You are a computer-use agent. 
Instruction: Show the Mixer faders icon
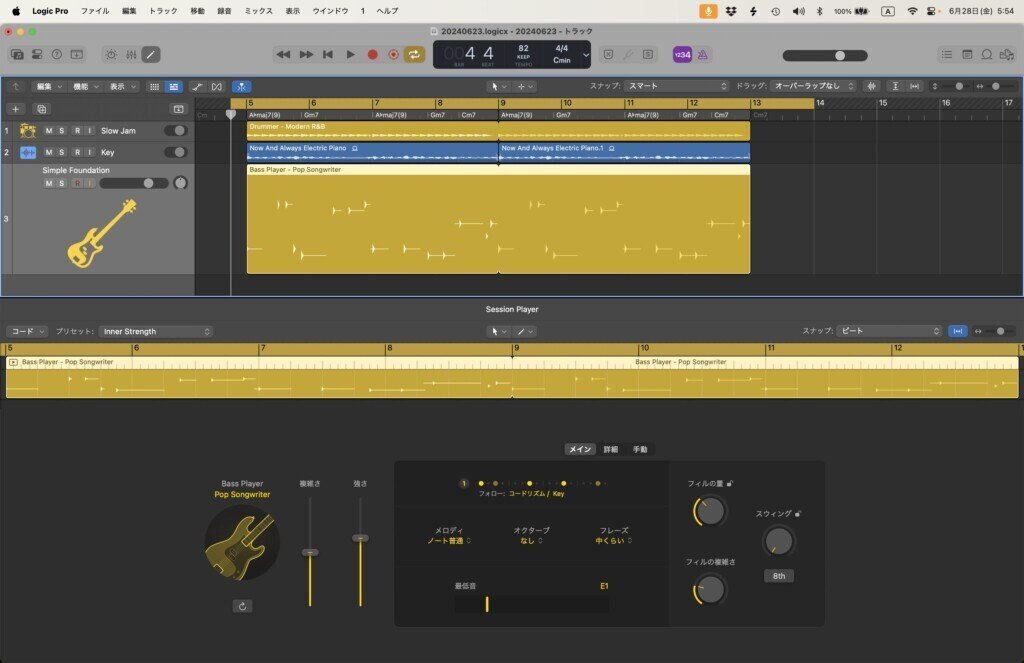coord(131,55)
